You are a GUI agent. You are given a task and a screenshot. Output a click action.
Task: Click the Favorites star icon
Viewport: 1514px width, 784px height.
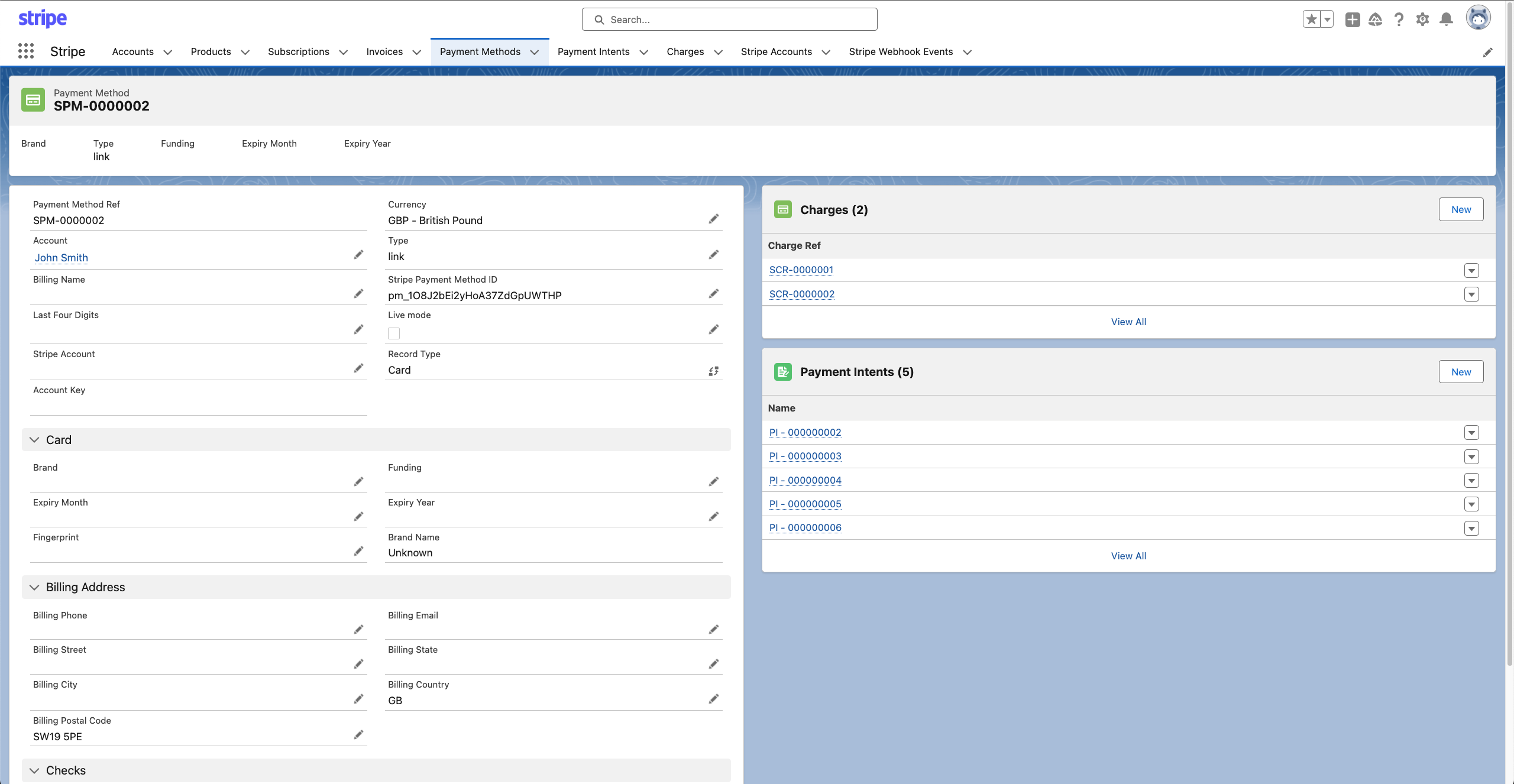(1311, 20)
